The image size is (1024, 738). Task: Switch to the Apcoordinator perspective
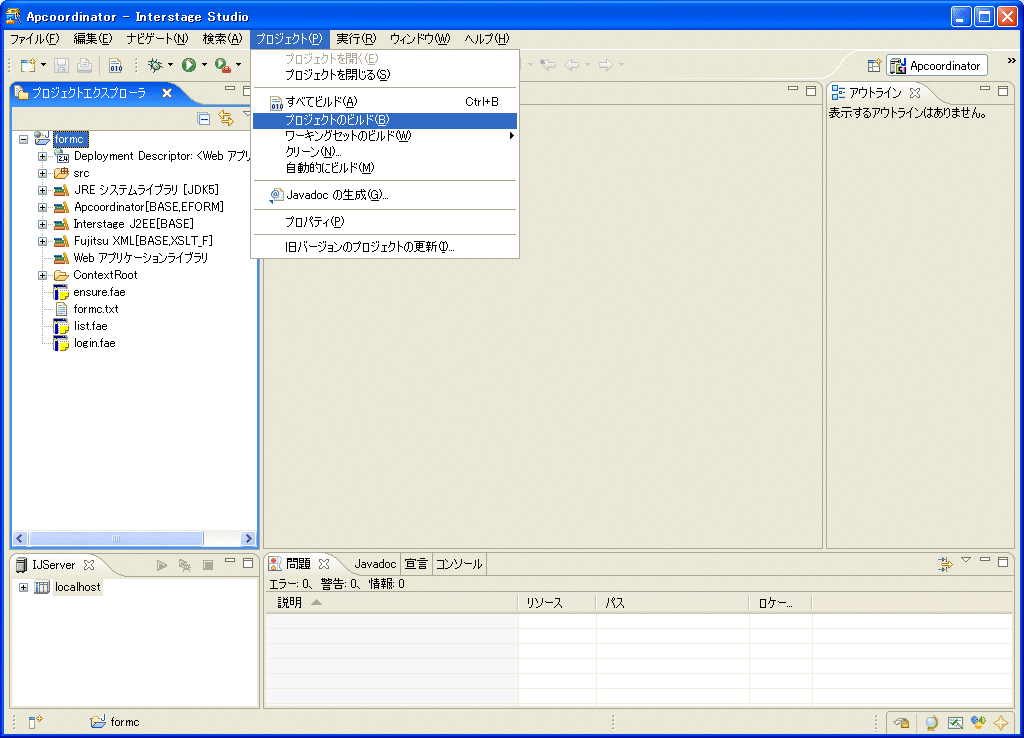937,66
